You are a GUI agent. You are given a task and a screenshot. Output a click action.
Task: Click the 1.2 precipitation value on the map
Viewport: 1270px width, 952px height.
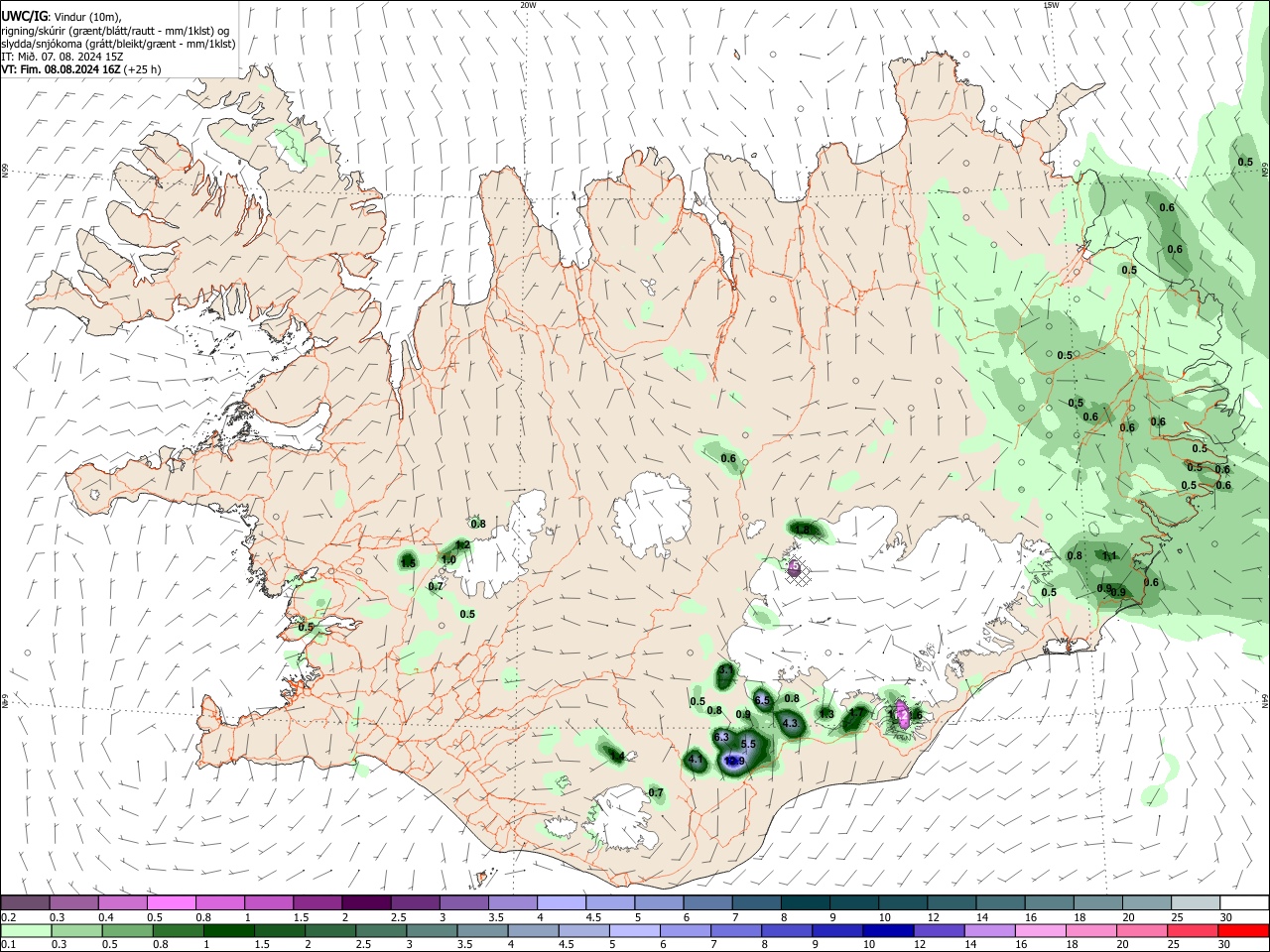[x=462, y=545]
